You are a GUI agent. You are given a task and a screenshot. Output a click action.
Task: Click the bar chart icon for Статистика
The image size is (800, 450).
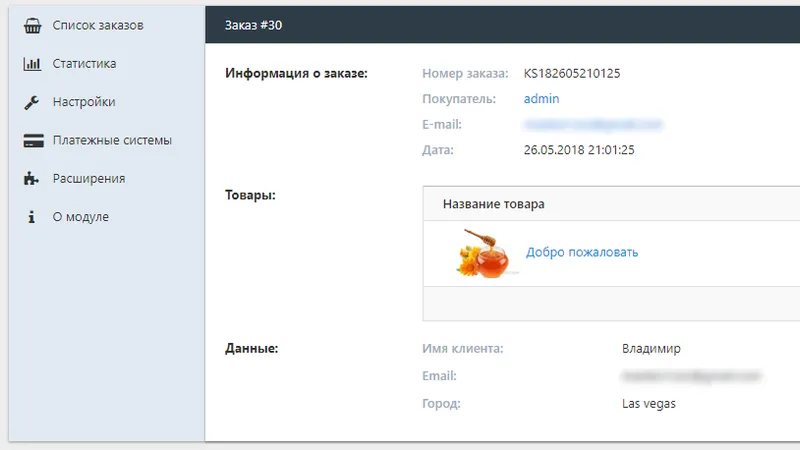pyautogui.click(x=32, y=64)
